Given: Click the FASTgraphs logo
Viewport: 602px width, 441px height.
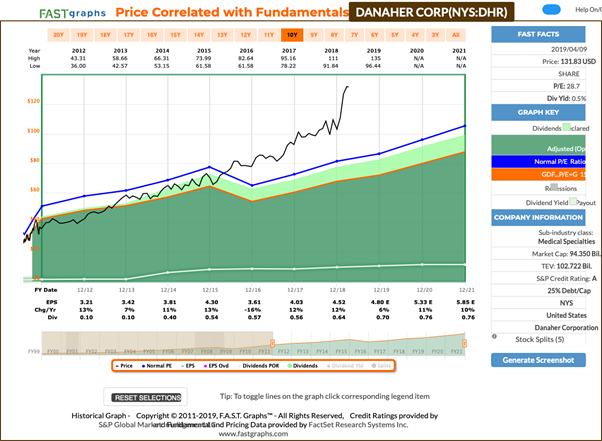Looking at the screenshot, I should tap(72, 13).
